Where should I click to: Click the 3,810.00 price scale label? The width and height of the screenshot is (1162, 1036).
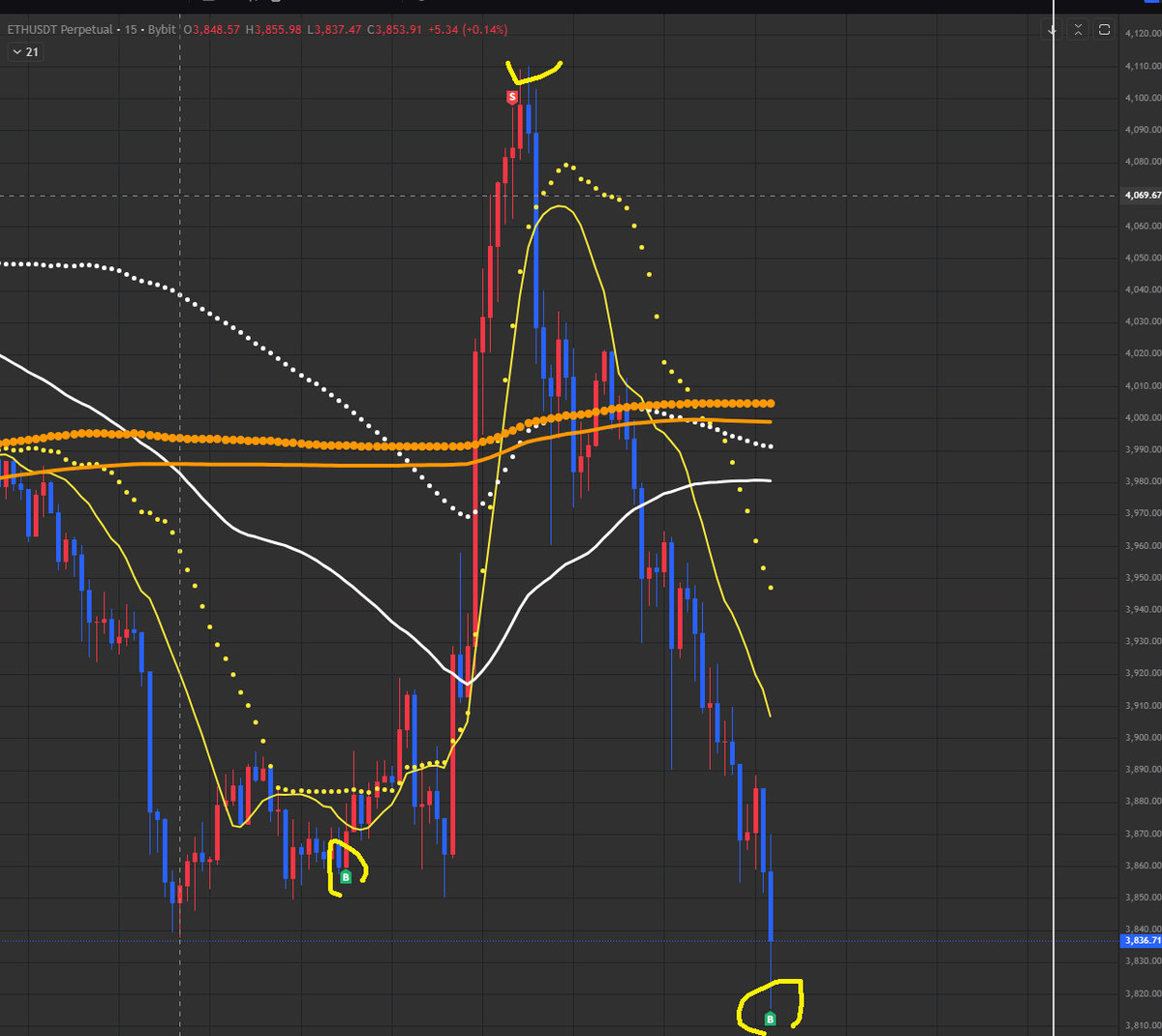point(1144,1025)
